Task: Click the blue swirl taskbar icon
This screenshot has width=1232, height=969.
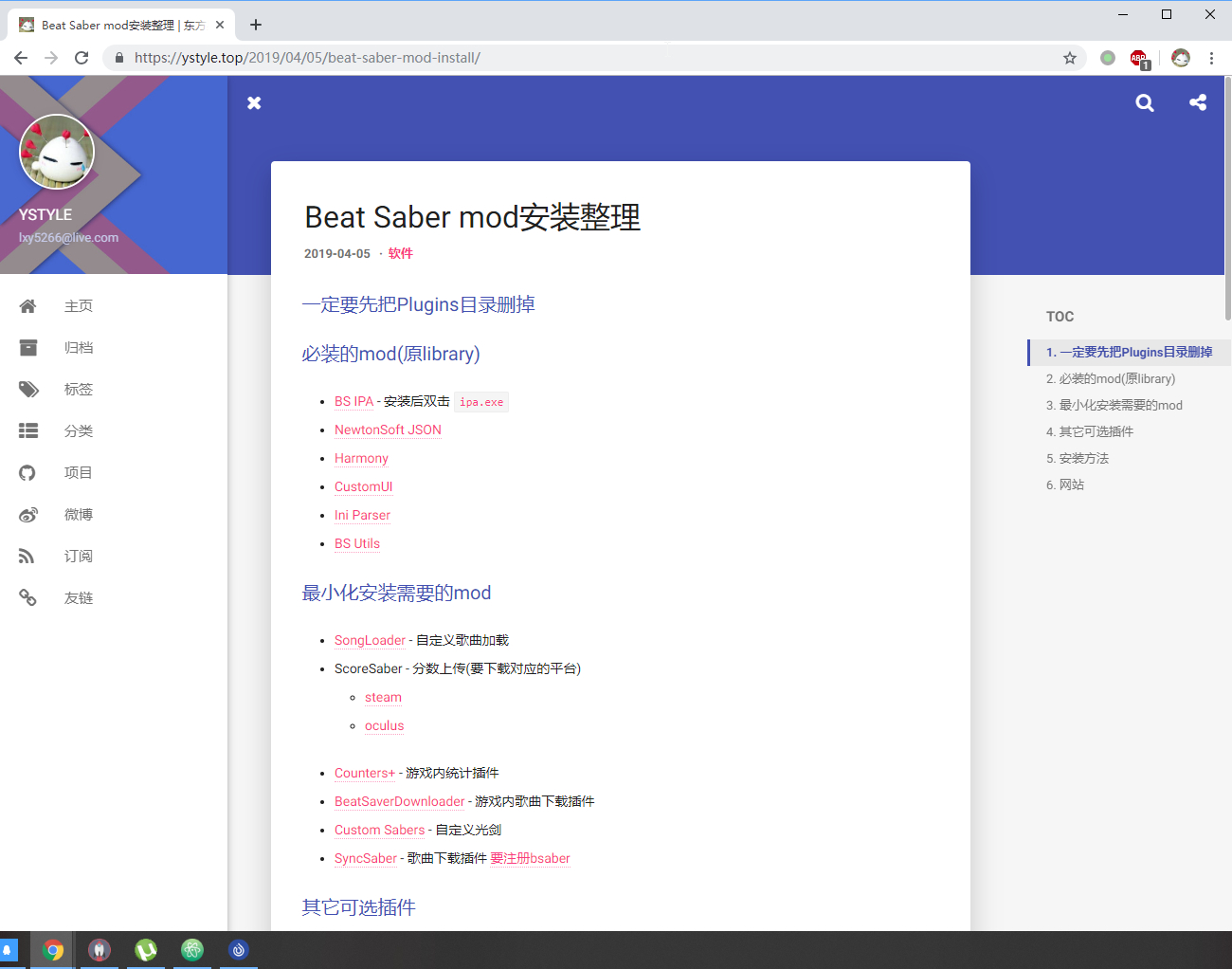Action: (x=239, y=950)
